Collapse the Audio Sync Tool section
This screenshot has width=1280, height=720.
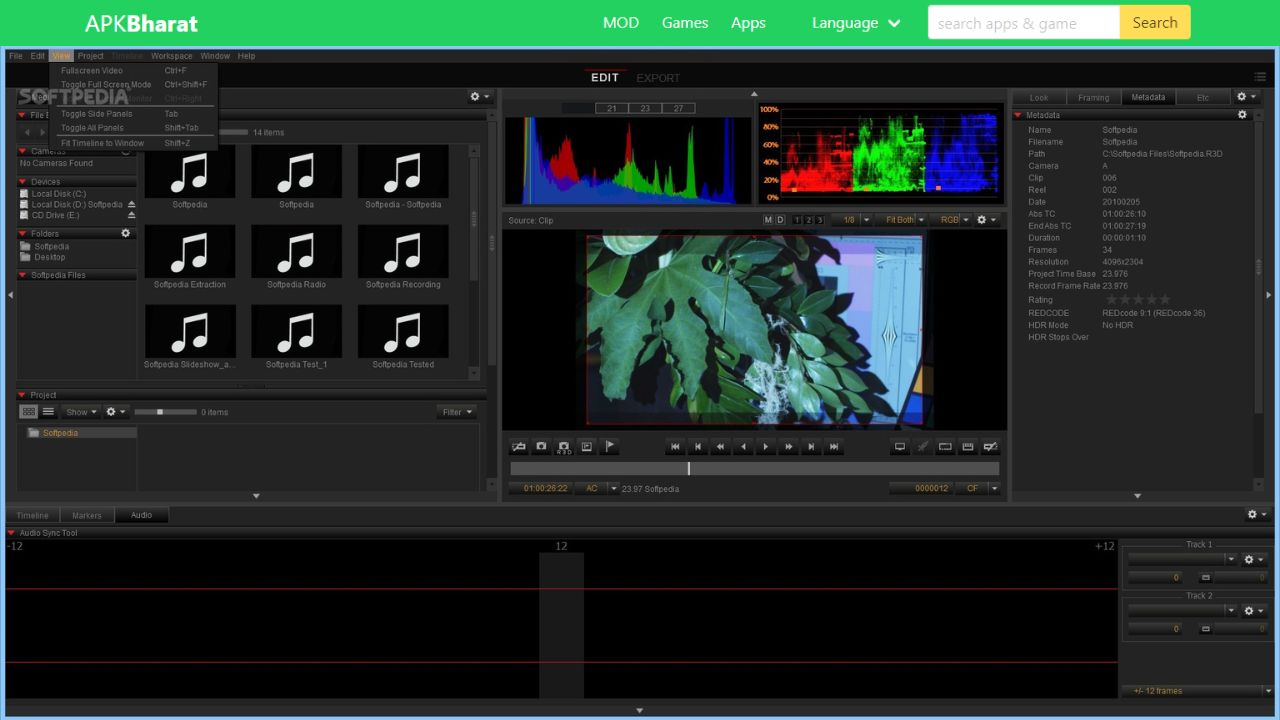[x=12, y=533]
